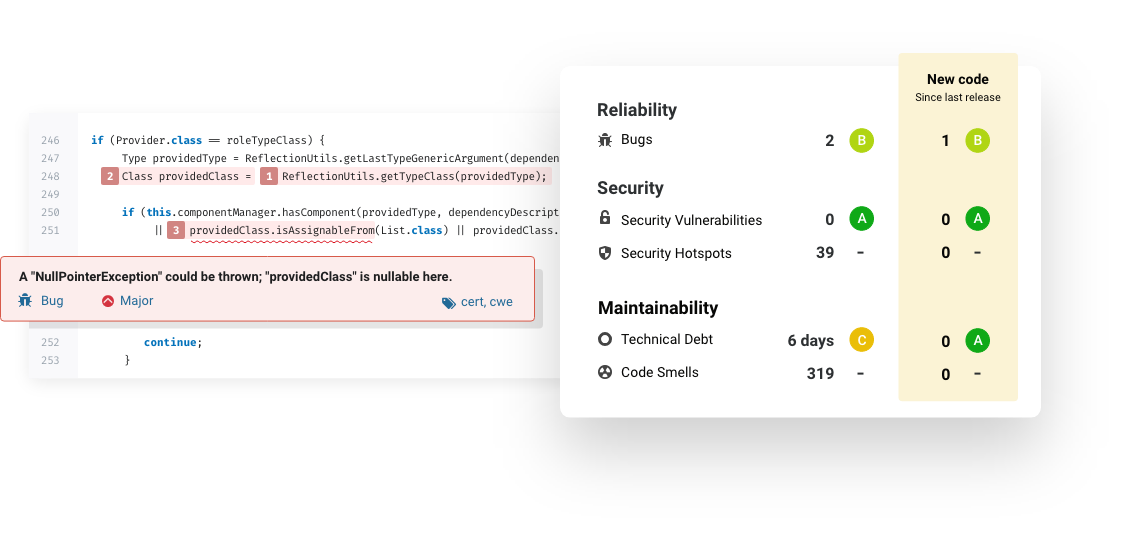This screenshot has height=550, width=1140.
Task: Click the shield icon for Security Hotspots
Action: coord(604,253)
